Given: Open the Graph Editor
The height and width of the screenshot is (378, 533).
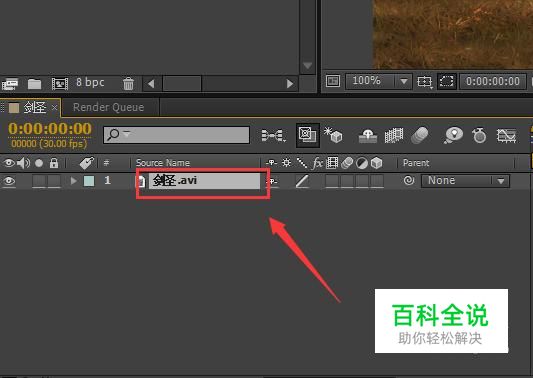Looking at the screenshot, I should [x=506, y=136].
